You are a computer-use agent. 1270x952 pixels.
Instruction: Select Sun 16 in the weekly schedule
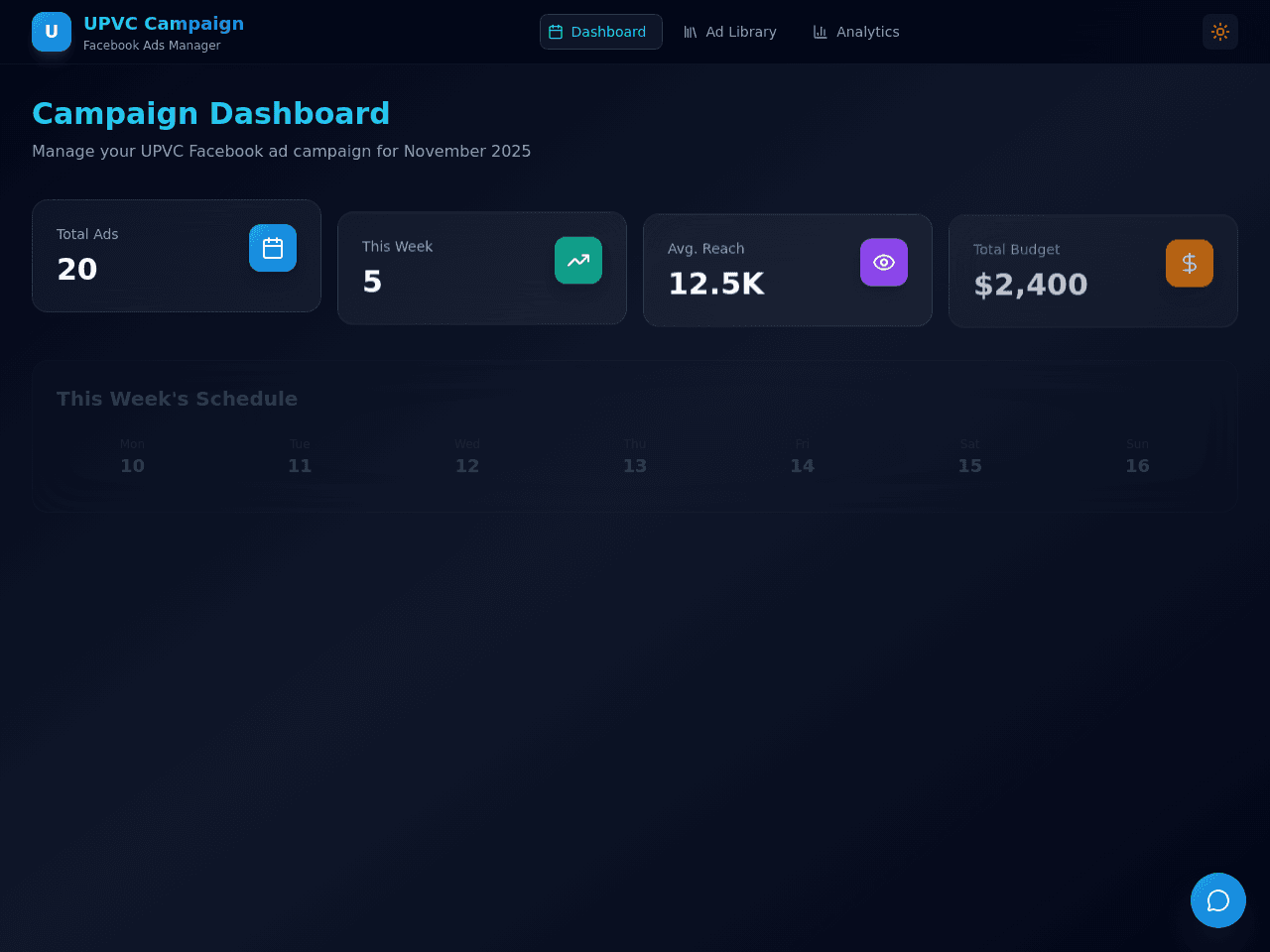click(x=1137, y=457)
